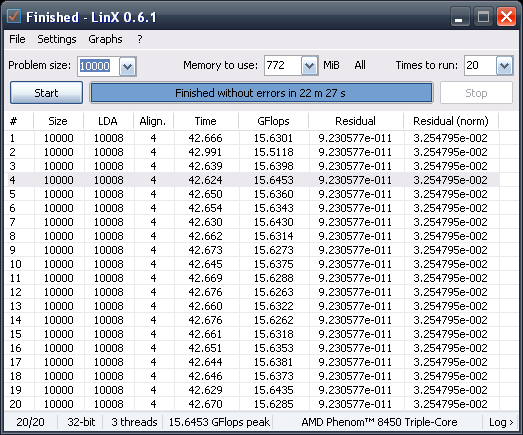
Task: Select GFlops value 15.6453 in row 4
Action: click(274, 180)
